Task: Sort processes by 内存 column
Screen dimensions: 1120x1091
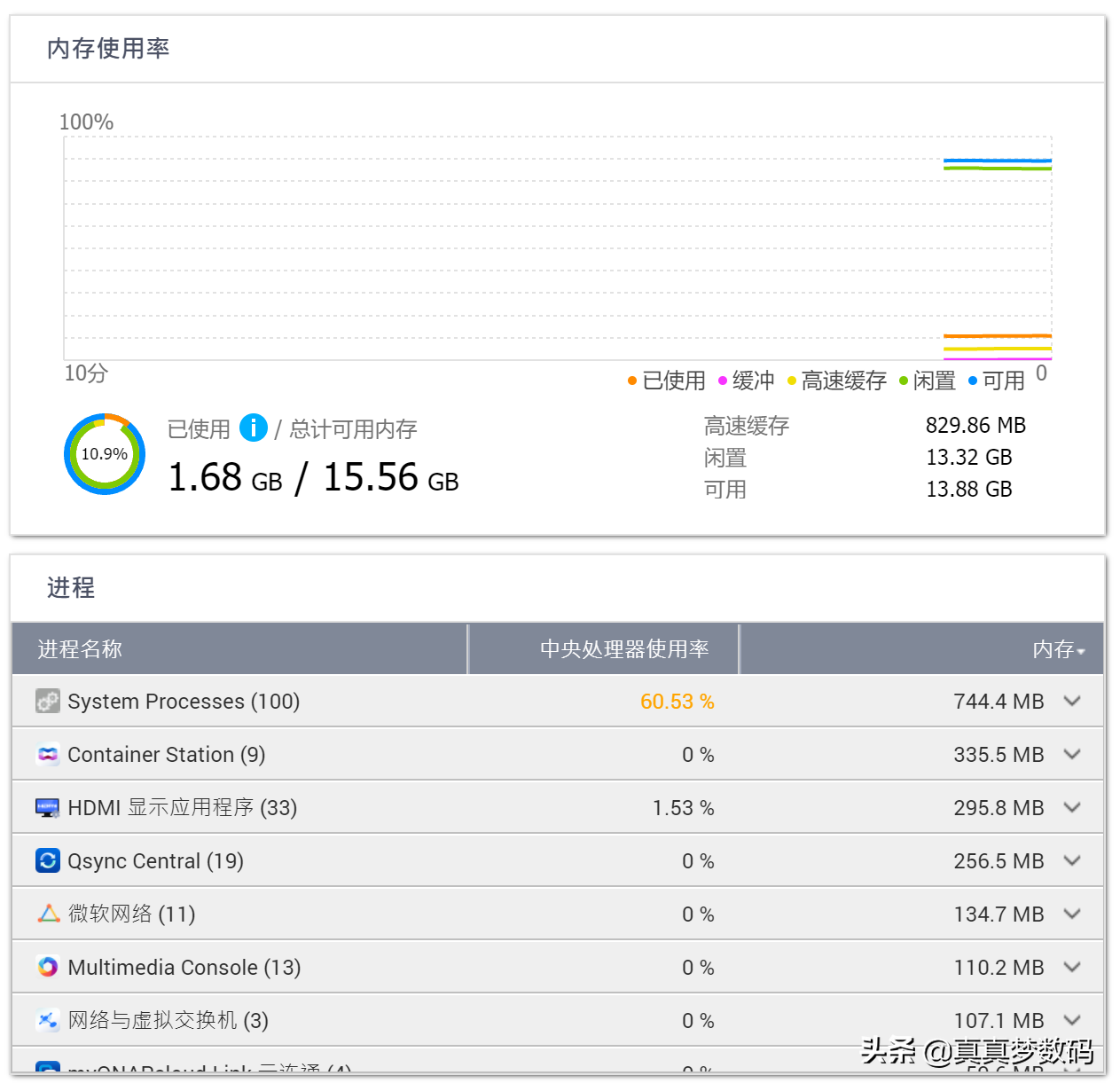Action: pyautogui.click(x=1057, y=650)
